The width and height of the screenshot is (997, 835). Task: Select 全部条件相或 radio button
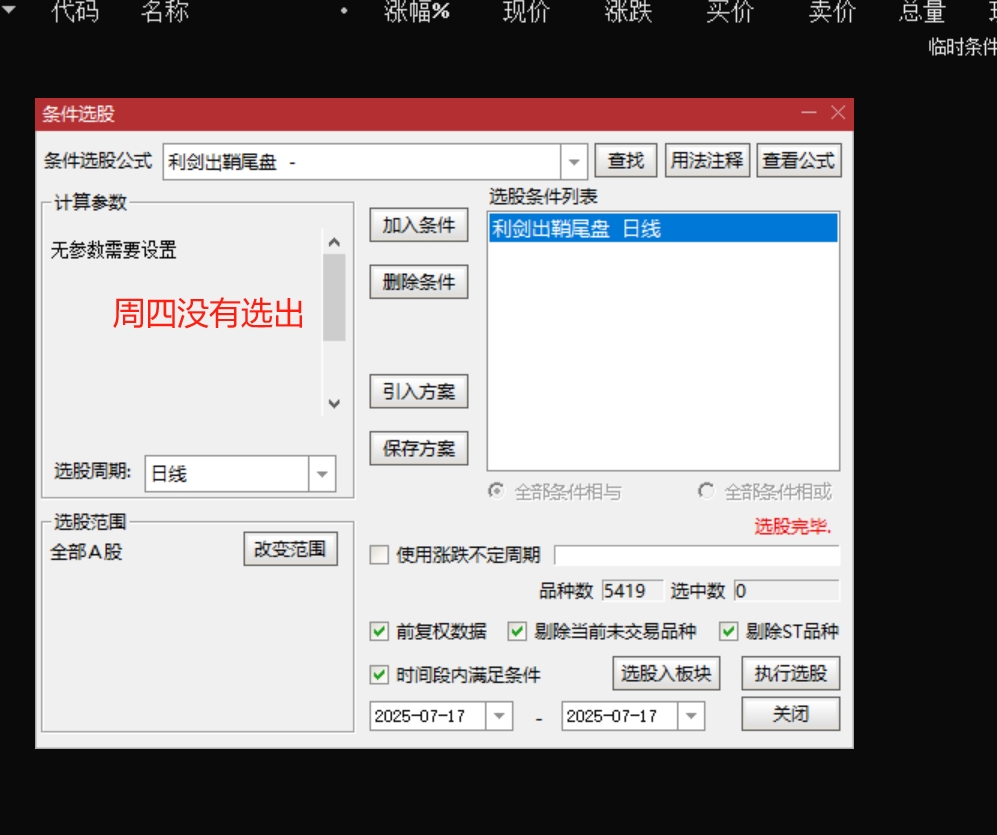pyautogui.click(x=706, y=491)
